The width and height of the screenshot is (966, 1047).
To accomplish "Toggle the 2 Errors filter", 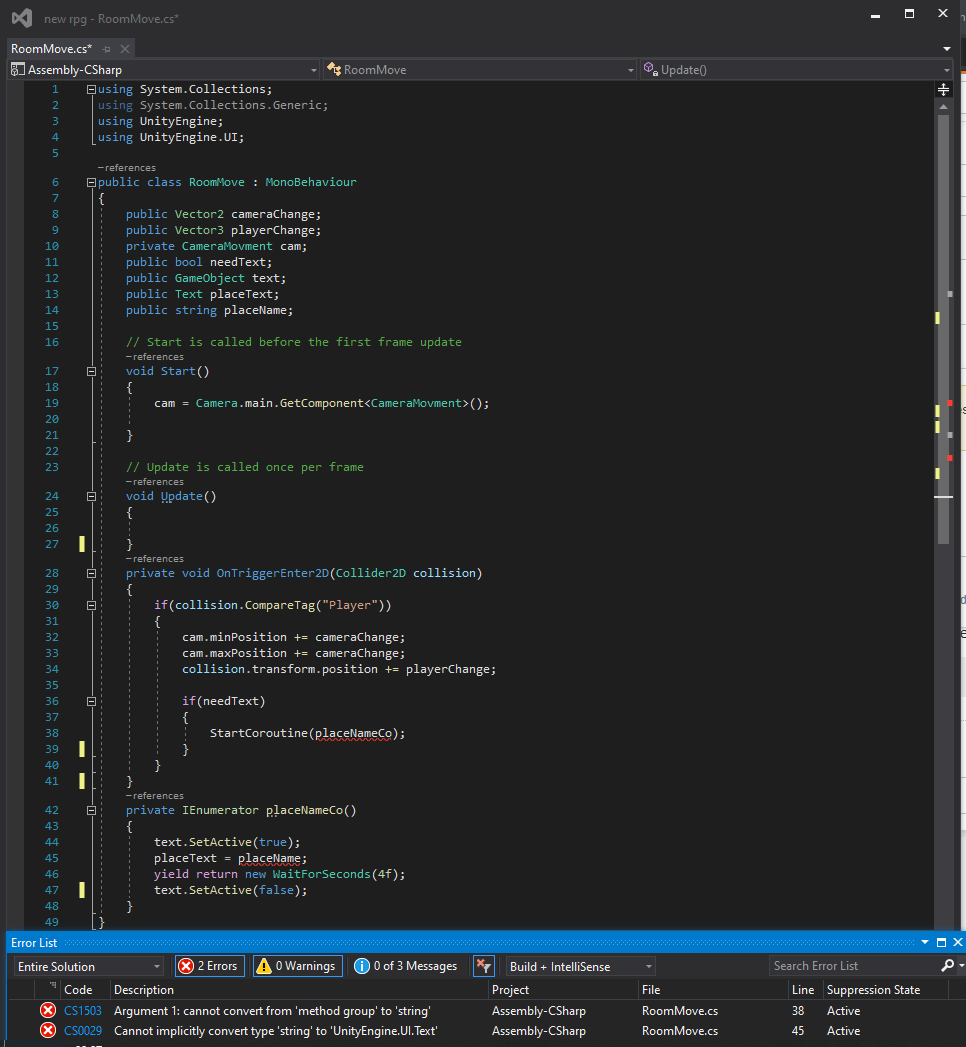I will 209,966.
